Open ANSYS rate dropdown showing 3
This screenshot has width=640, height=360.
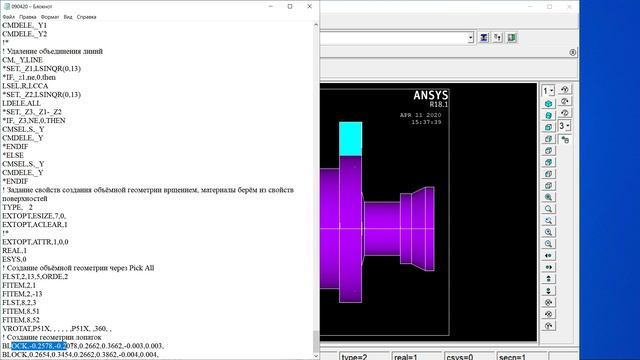(564, 126)
